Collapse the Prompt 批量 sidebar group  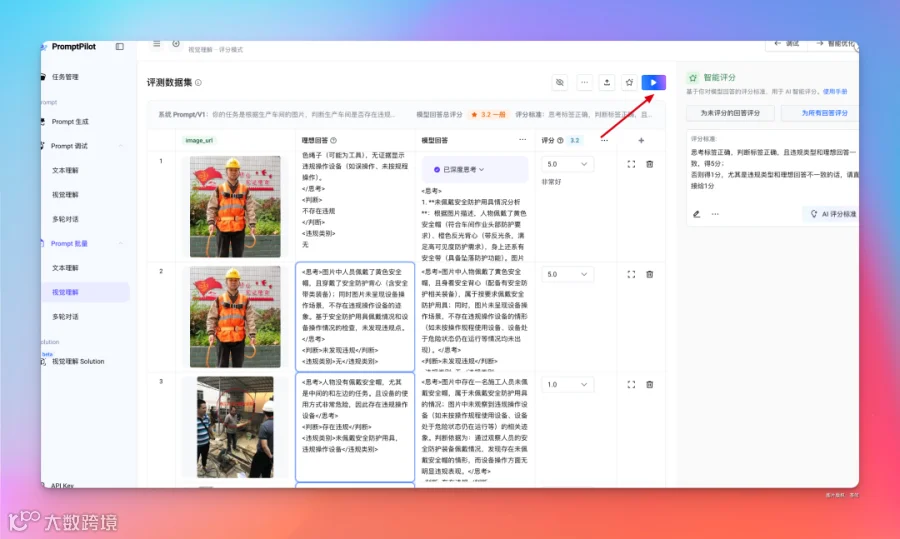tap(121, 243)
